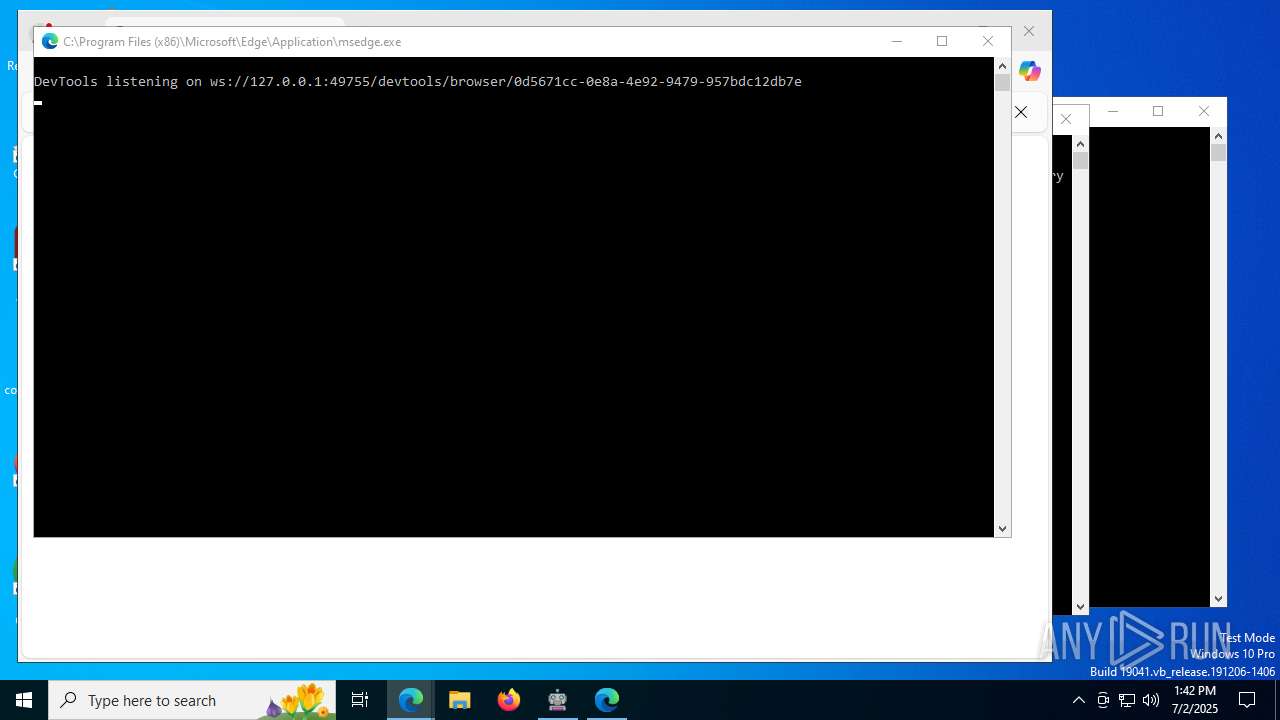
Task: Show hidden system tray icons
Action: click(1078, 700)
